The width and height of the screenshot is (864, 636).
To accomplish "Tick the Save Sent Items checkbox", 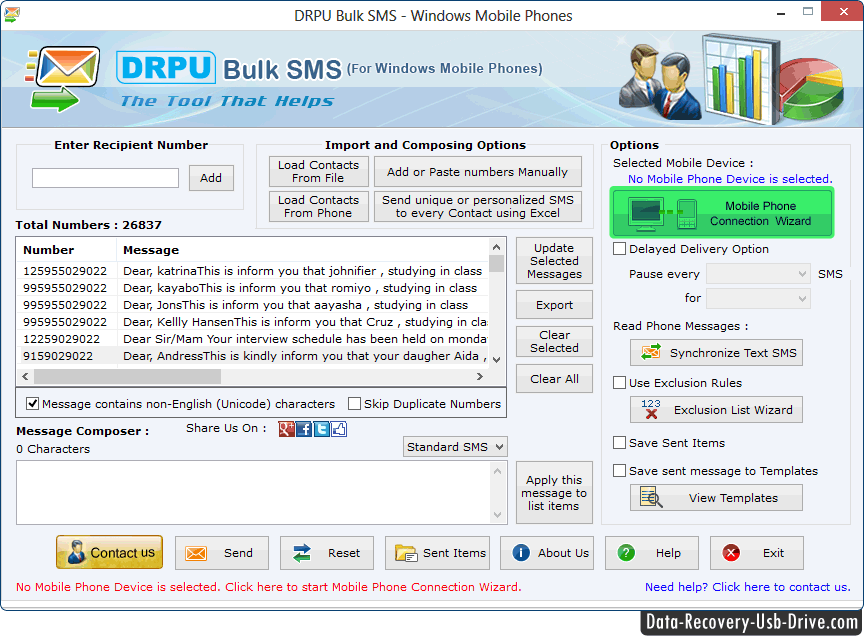I will (619, 443).
